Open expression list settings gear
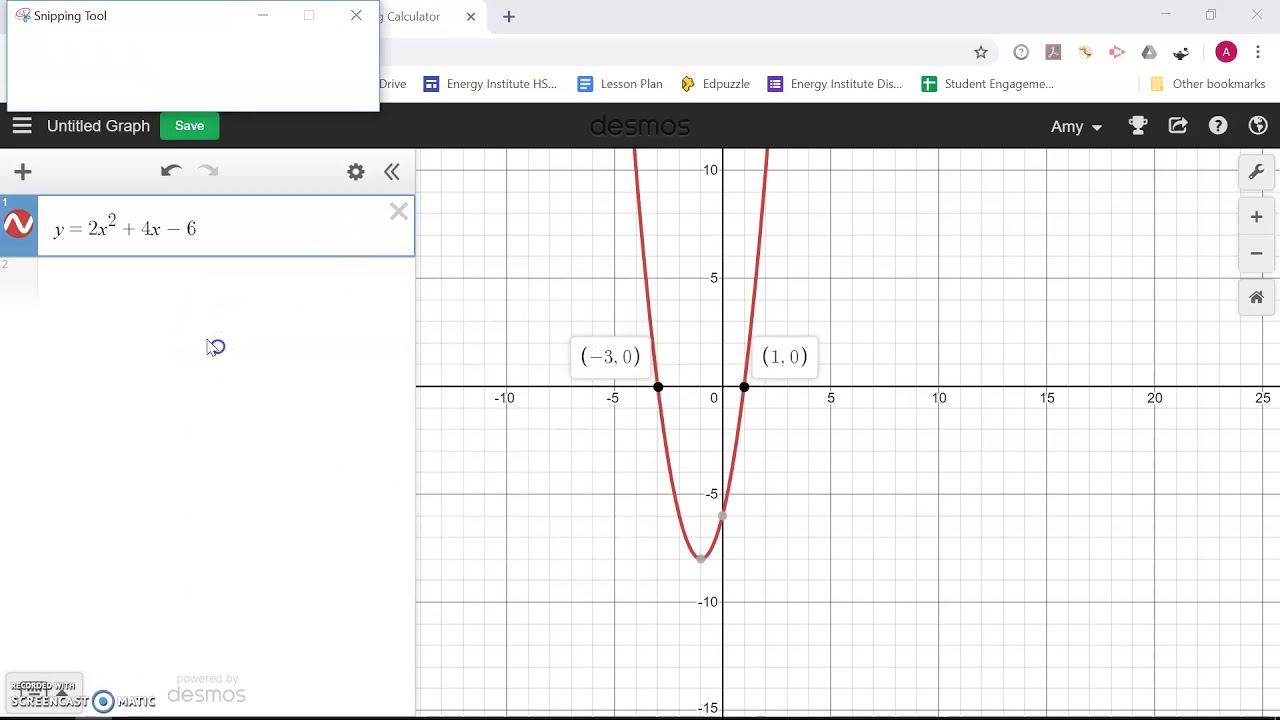 point(356,172)
